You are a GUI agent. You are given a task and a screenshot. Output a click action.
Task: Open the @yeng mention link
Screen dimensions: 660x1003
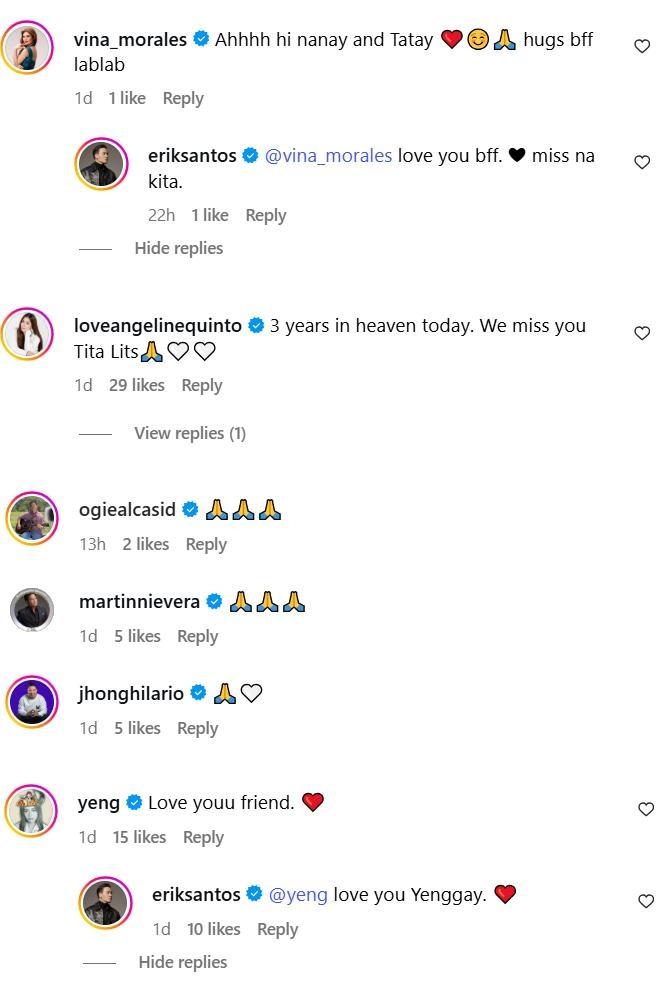pyautogui.click(x=298, y=894)
